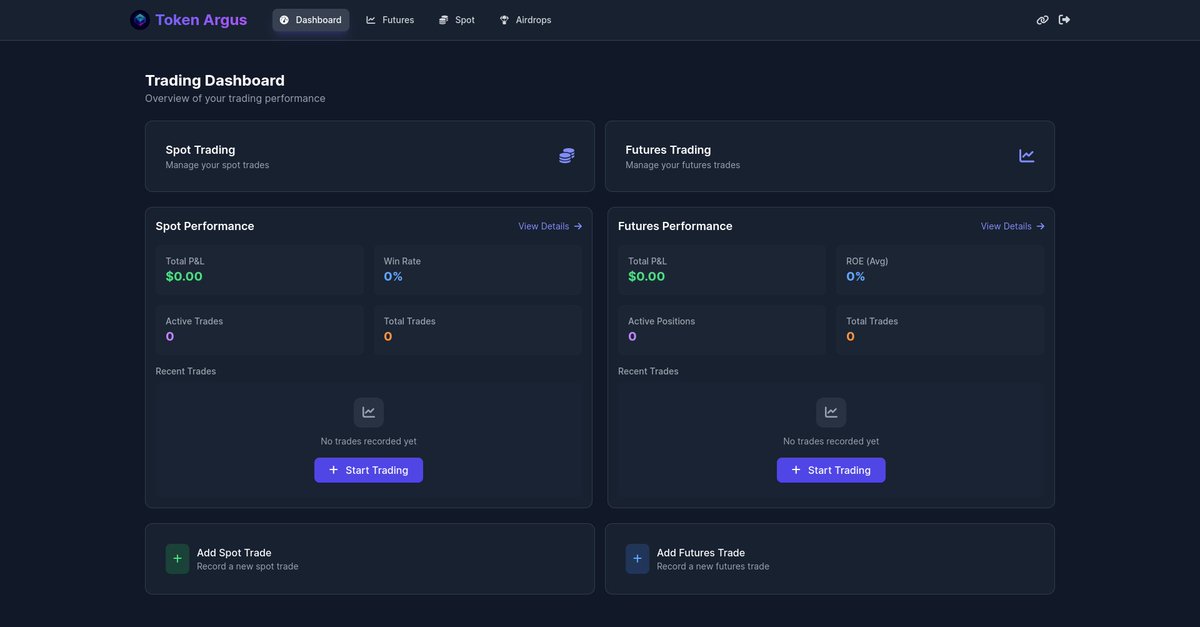The image size is (1200, 627).
Task: Open the Futures tab in navigation
Action: (x=390, y=20)
